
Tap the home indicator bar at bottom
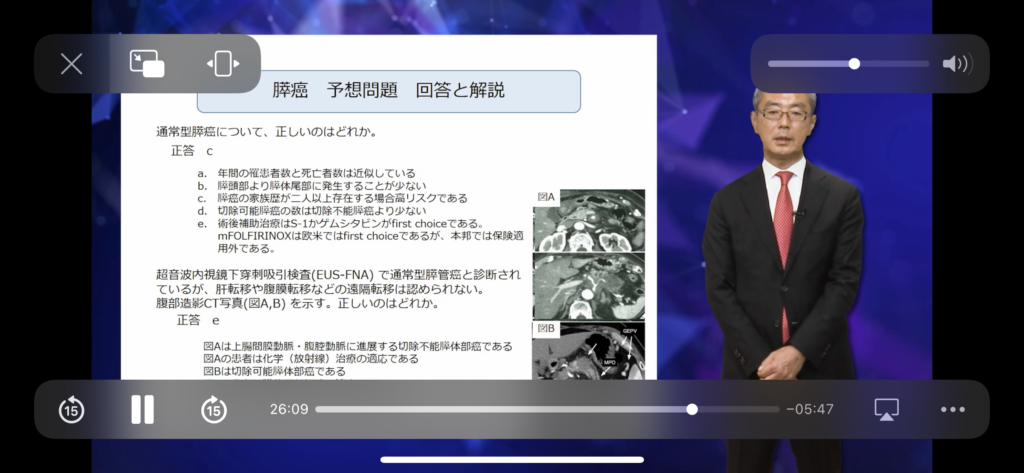click(512, 460)
